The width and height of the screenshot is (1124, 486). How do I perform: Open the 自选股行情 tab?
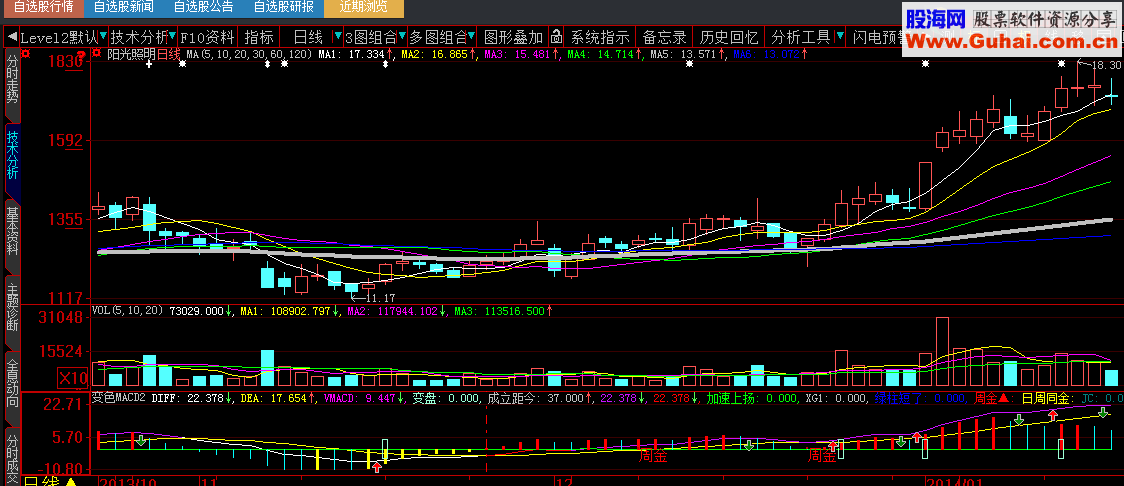[44, 8]
